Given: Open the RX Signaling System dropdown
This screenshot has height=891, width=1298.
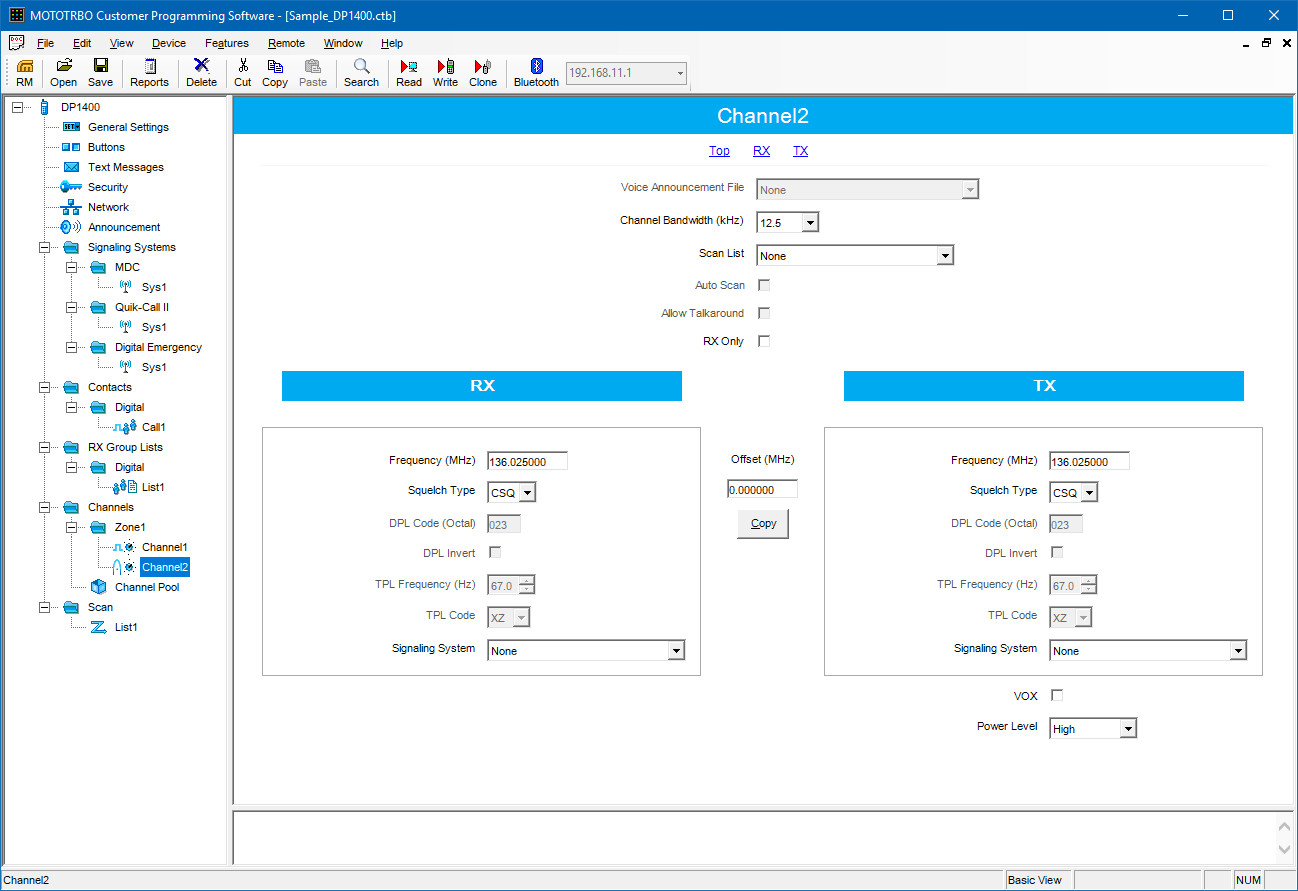Looking at the screenshot, I should (x=676, y=651).
